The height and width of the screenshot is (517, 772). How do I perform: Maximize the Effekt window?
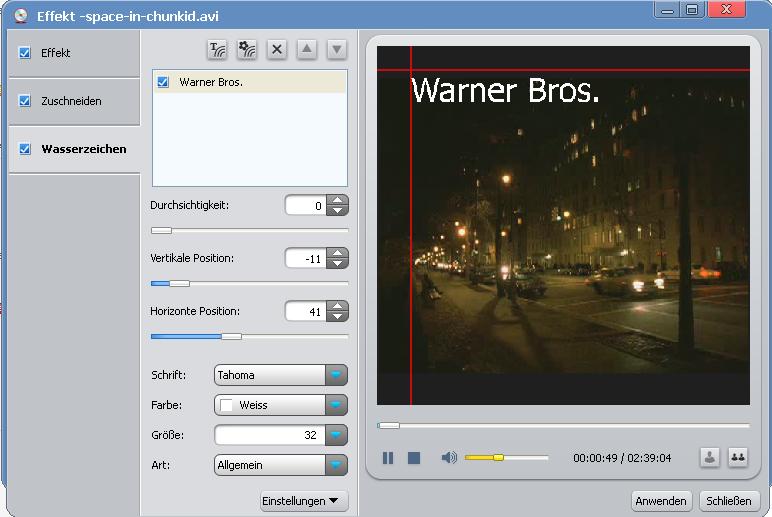pyautogui.click(x=692, y=10)
